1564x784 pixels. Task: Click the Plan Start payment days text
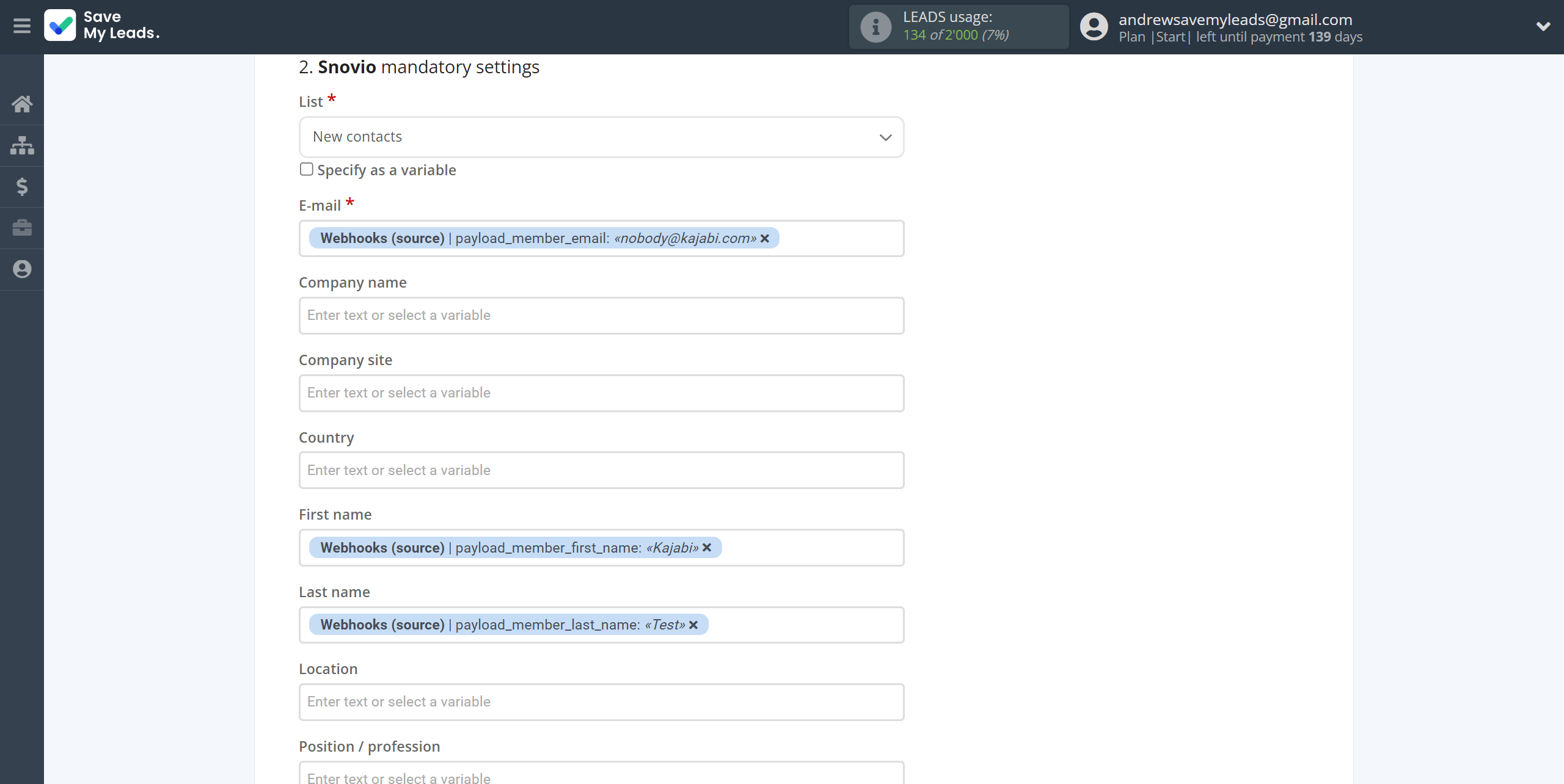(1240, 37)
